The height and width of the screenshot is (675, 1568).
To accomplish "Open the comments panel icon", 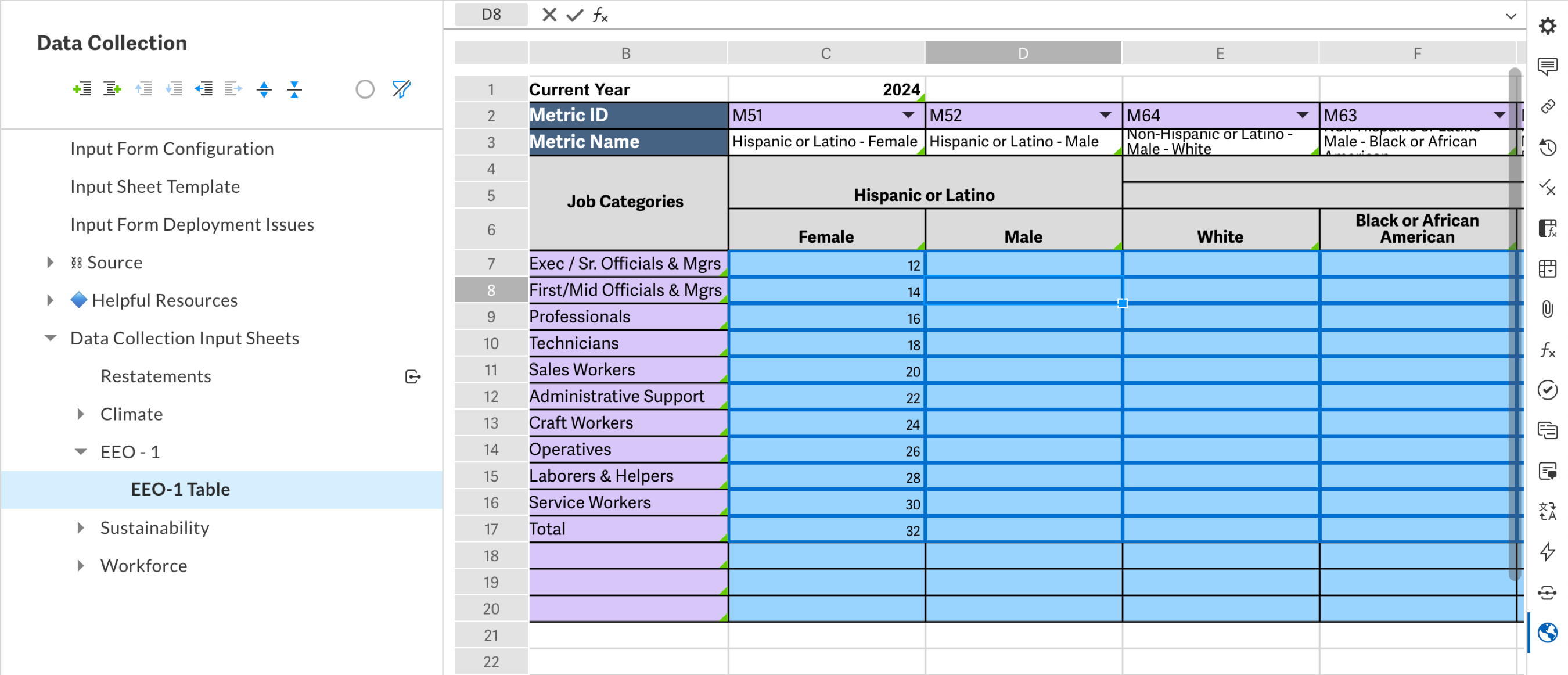I will (1547, 66).
